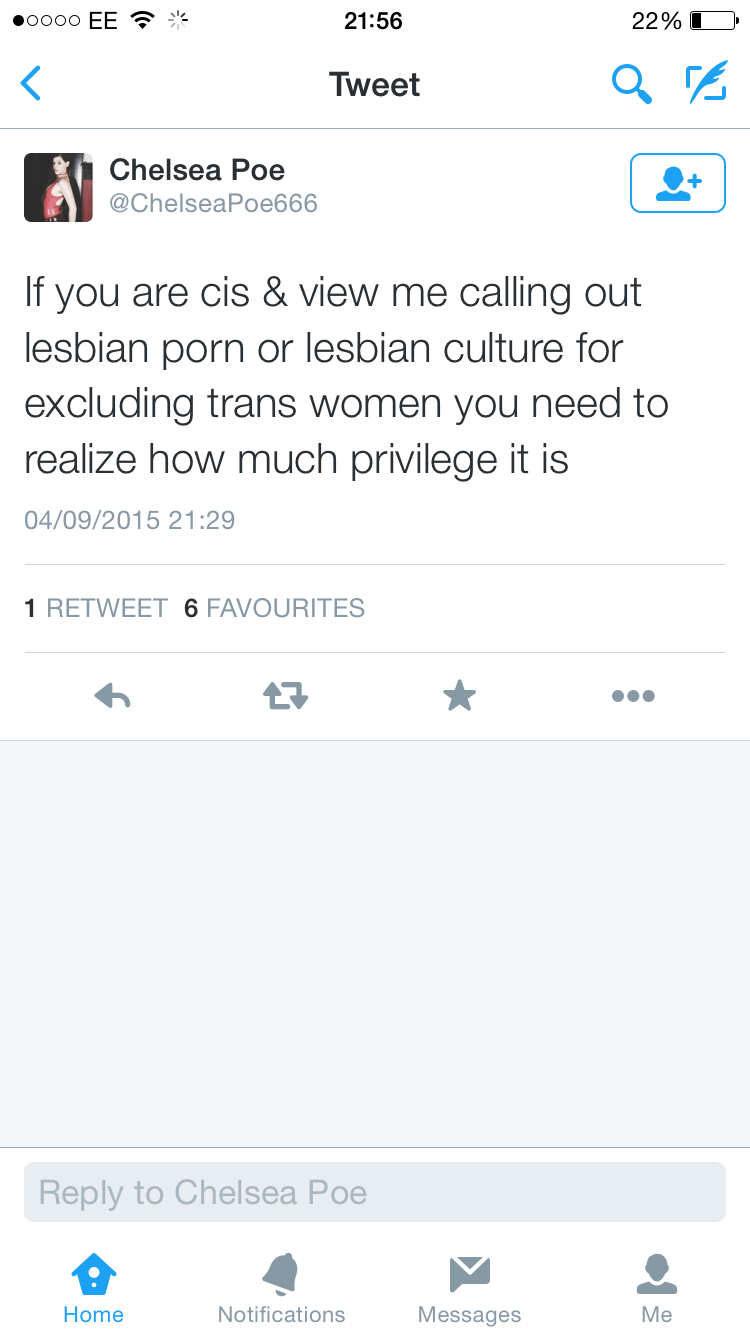The width and height of the screenshot is (750, 1334).
Task: Open Chelsea Poe's profile picture
Action: [x=58, y=187]
